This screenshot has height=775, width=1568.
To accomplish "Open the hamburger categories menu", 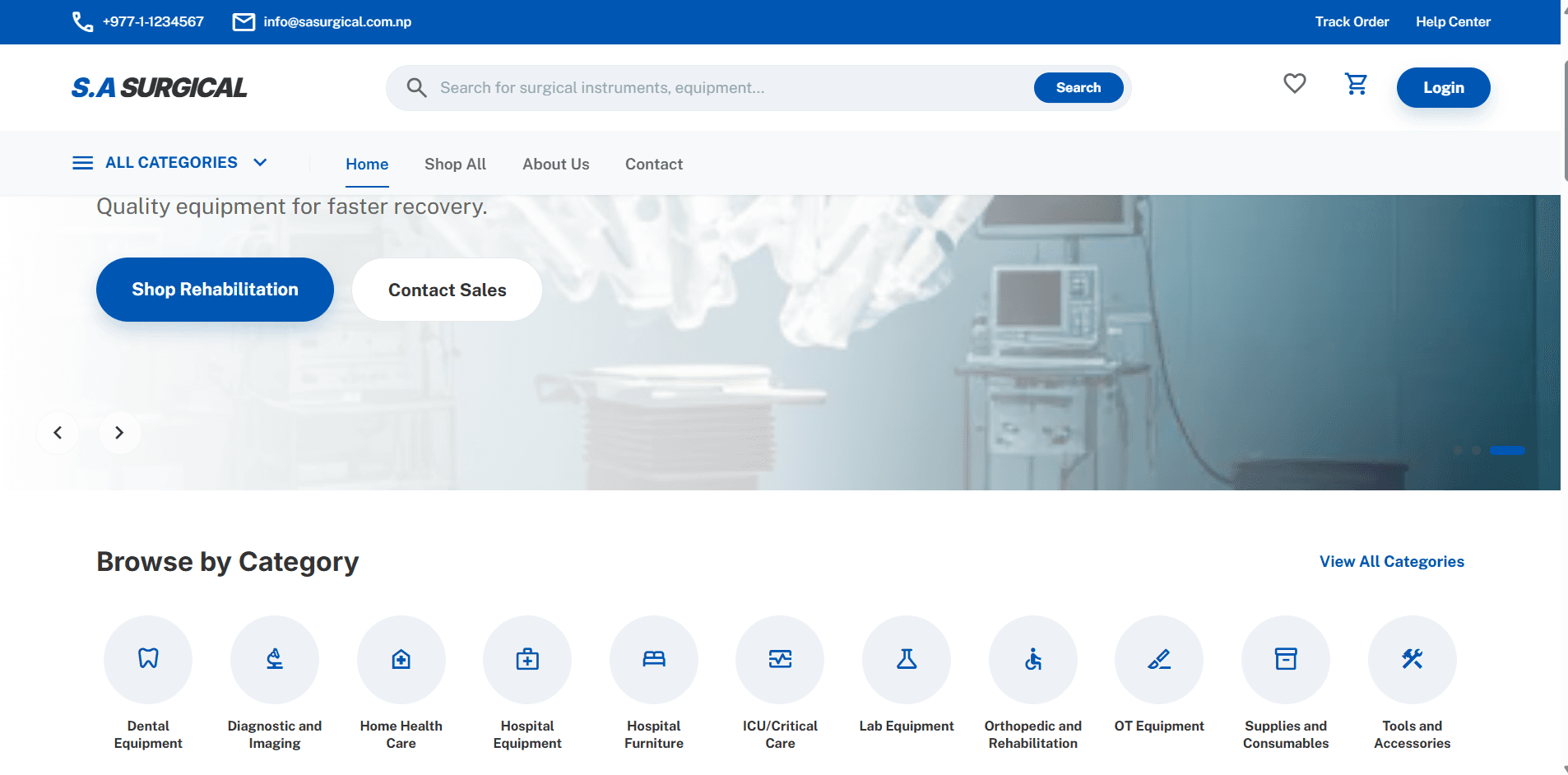I will click(82, 162).
